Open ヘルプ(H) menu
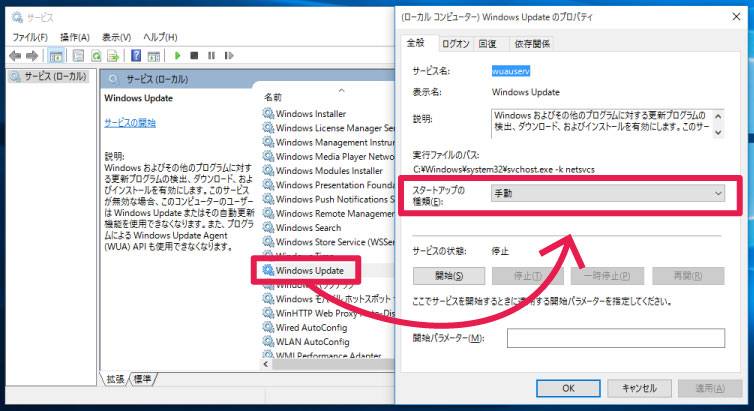Viewport: 754px width, 411px height. pos(160,37)
